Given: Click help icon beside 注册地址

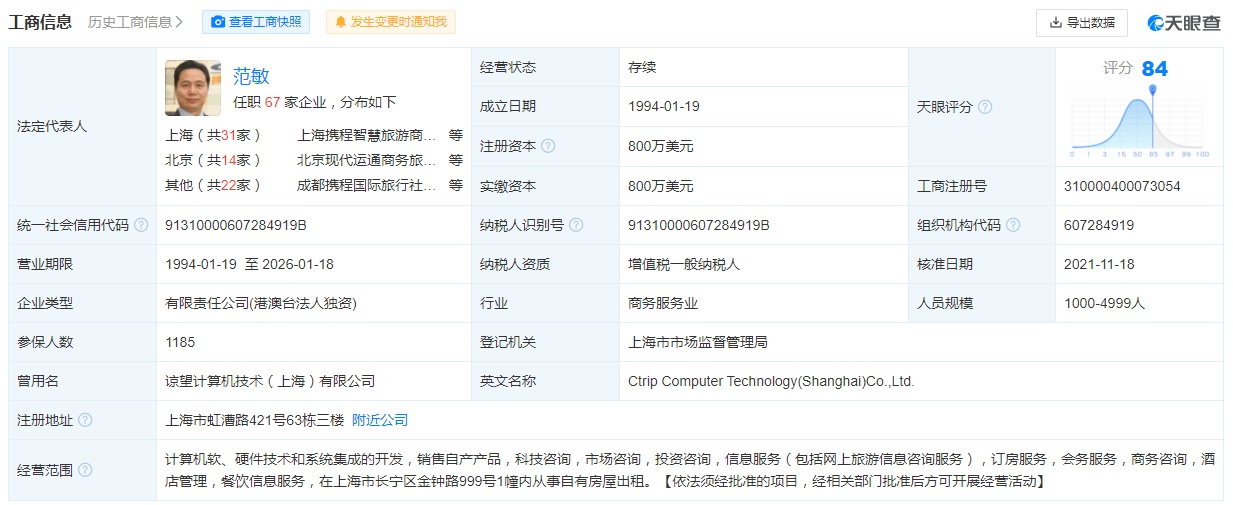Looking at the screenshot, I should click(x=85, y=420).
